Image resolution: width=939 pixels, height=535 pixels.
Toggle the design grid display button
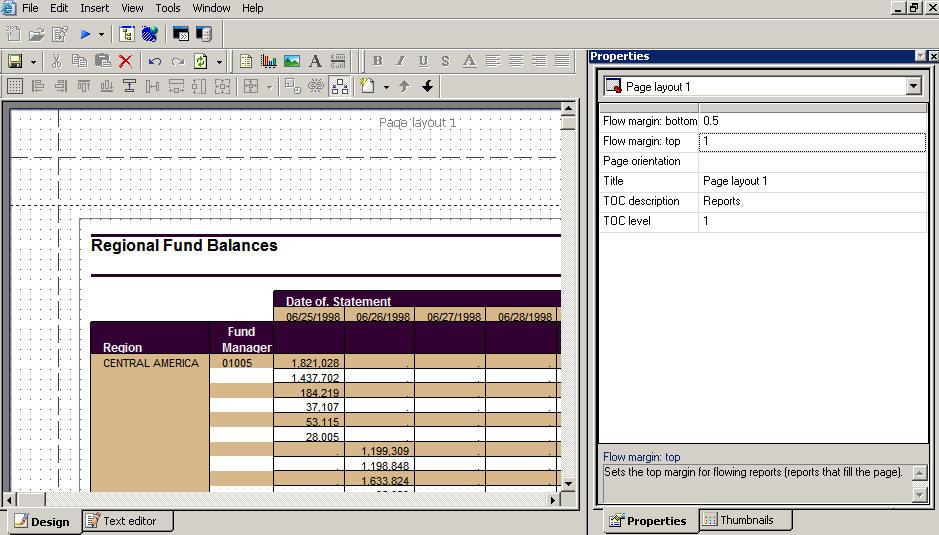point(15,86)
